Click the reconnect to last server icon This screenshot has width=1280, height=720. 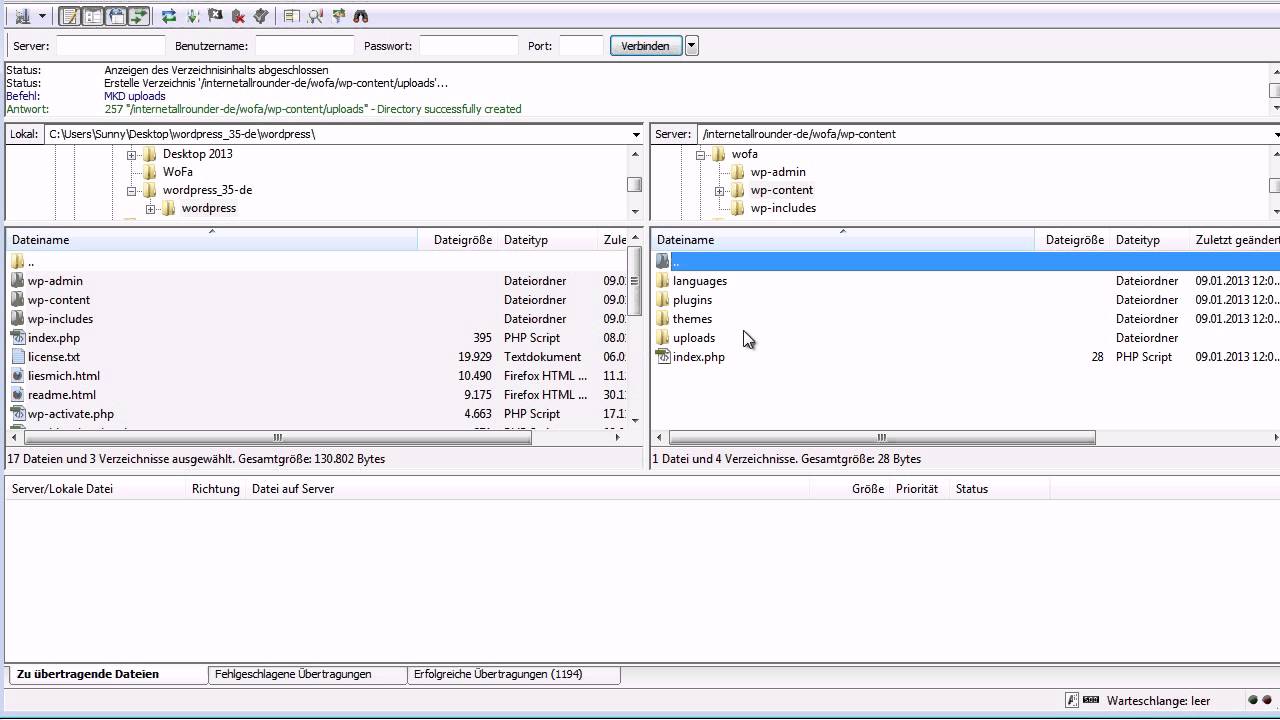[260, 16]
